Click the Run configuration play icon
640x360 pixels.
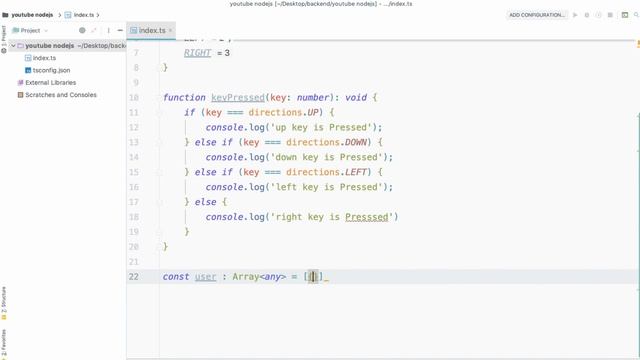[575, 15]
